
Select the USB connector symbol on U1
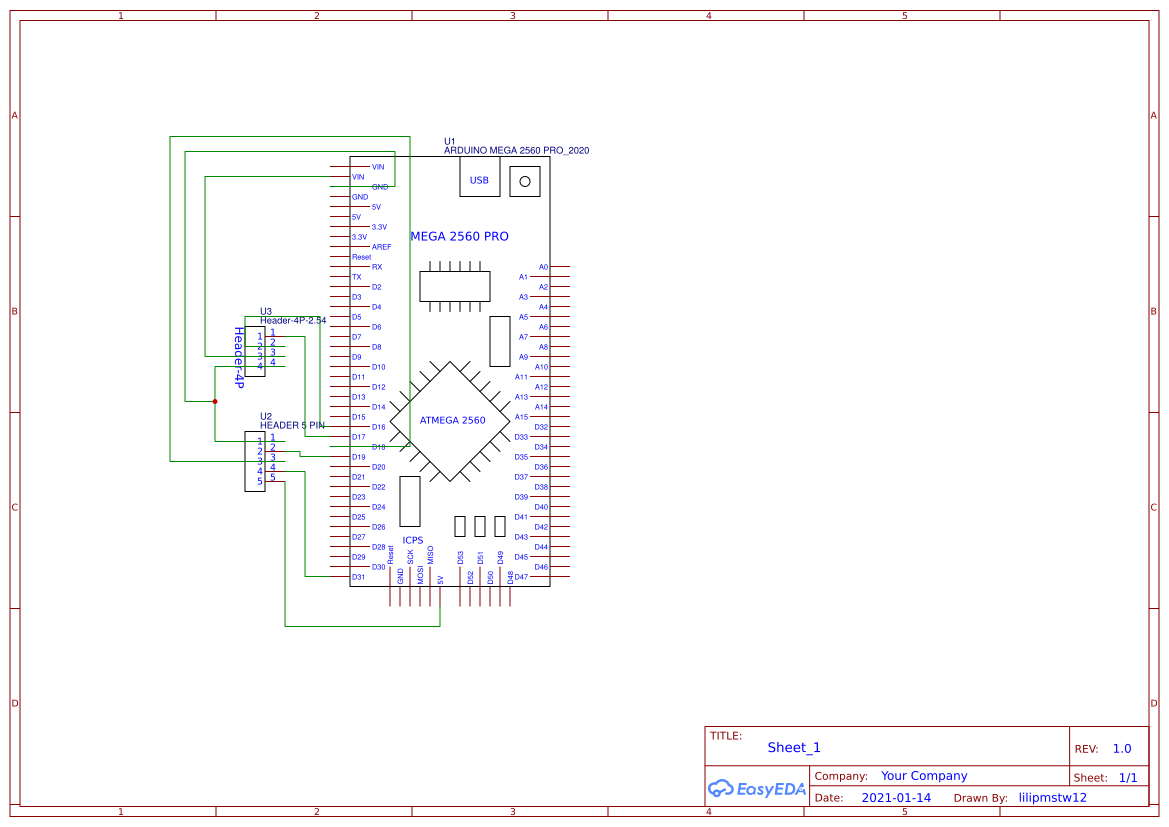(x=478, y=177)
